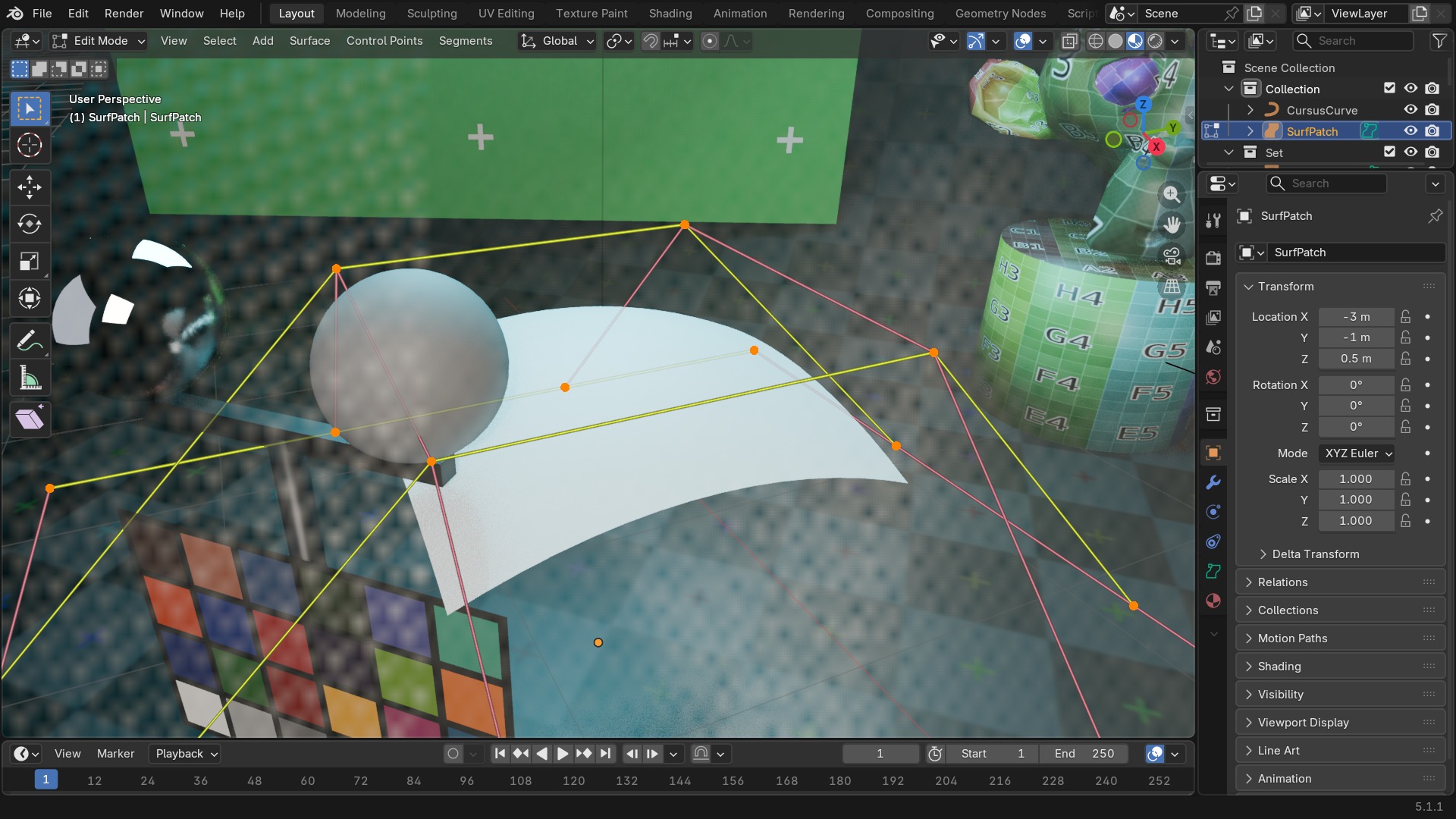The height and width of the screenshot is (819, 1456).
Task: Activate the Rotate tool
Action: tap(30, 224)
